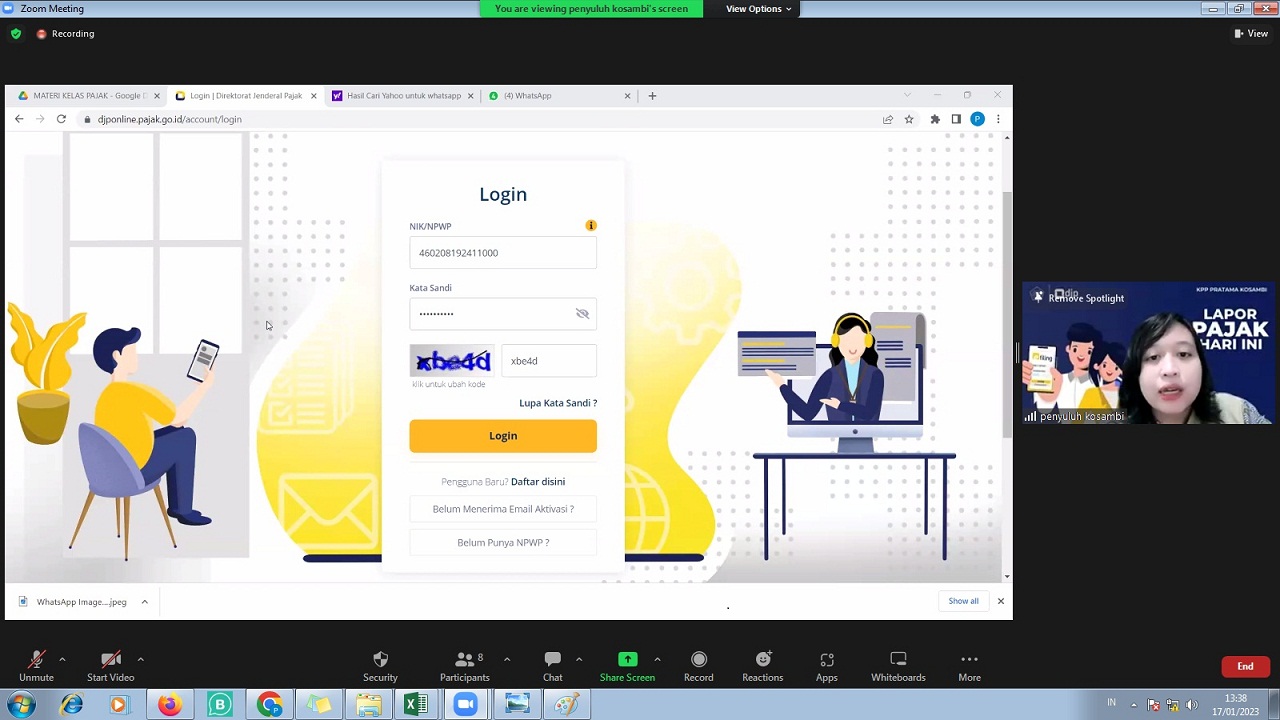
Task: Open the Reactions panel
Action: coord(762,666)
